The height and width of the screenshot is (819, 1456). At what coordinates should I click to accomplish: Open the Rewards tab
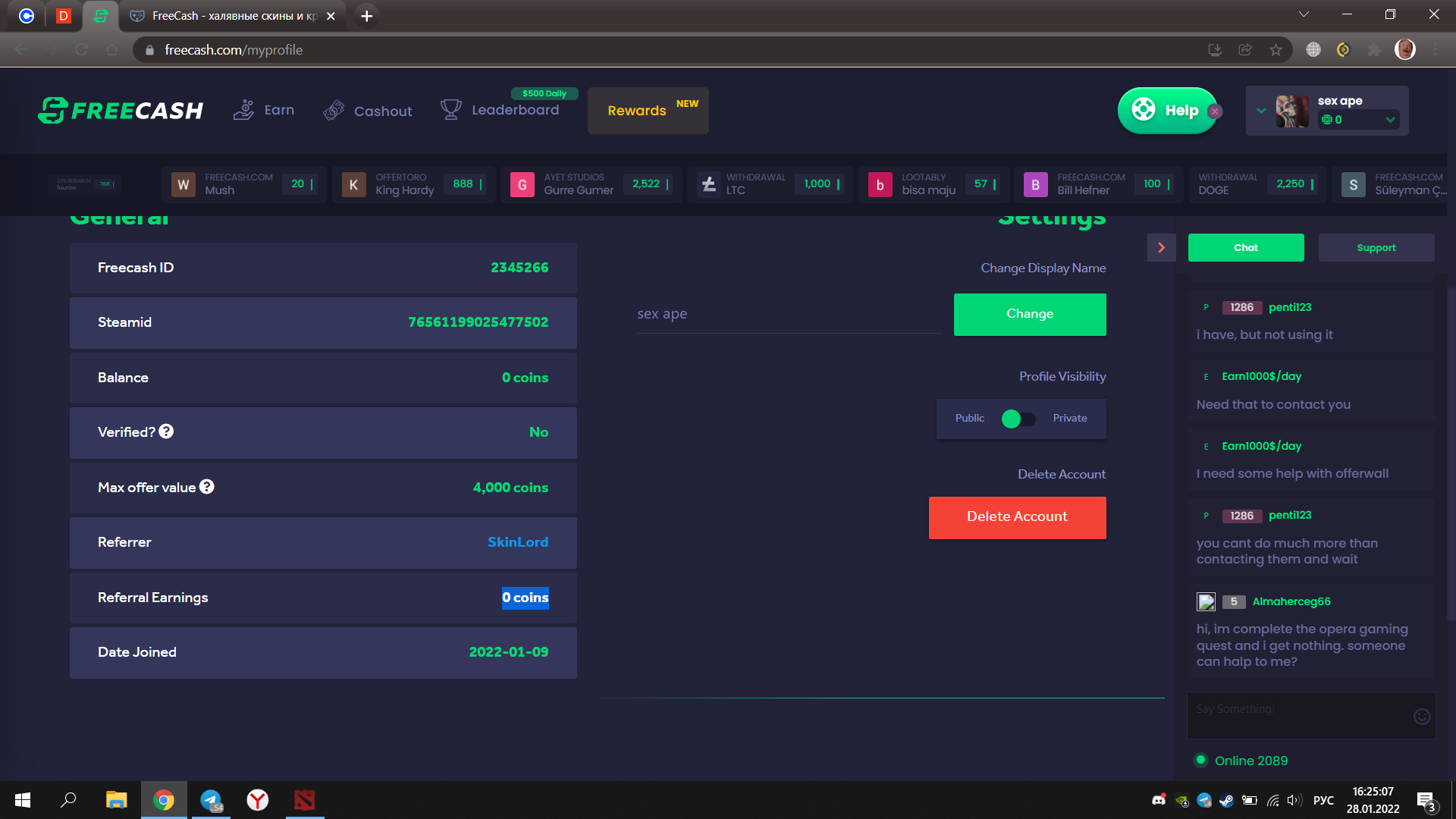648,111
